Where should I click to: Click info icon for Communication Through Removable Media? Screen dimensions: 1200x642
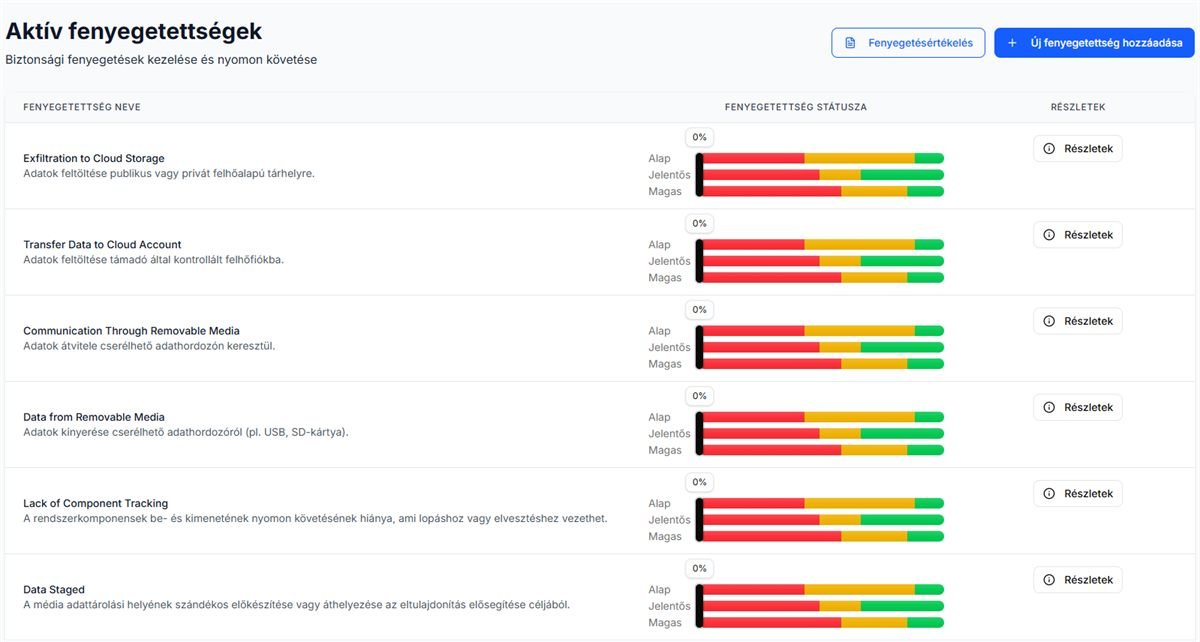point(1049,321)
